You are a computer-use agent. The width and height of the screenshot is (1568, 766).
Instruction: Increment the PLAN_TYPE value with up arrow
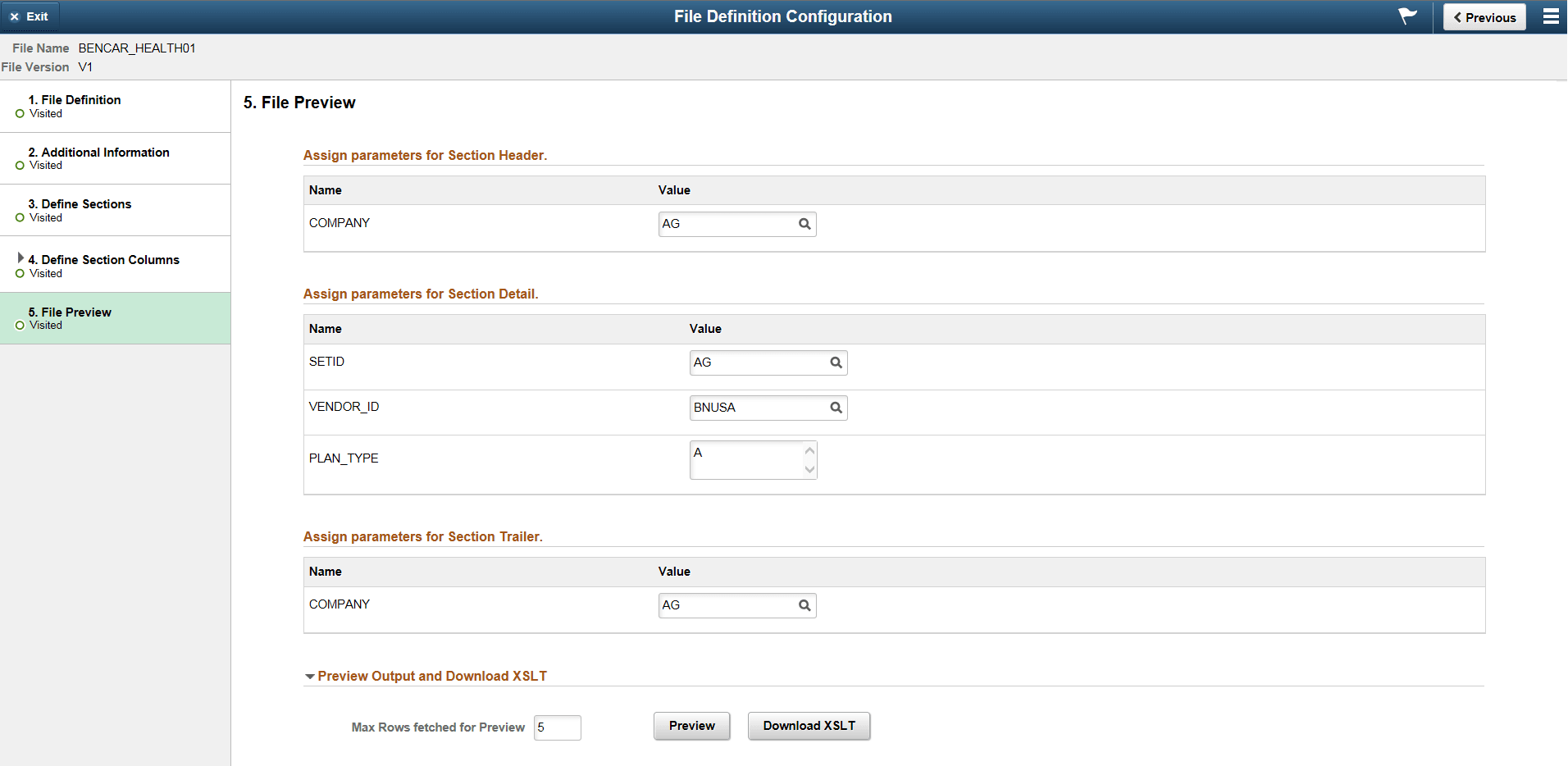click(809, 450)
